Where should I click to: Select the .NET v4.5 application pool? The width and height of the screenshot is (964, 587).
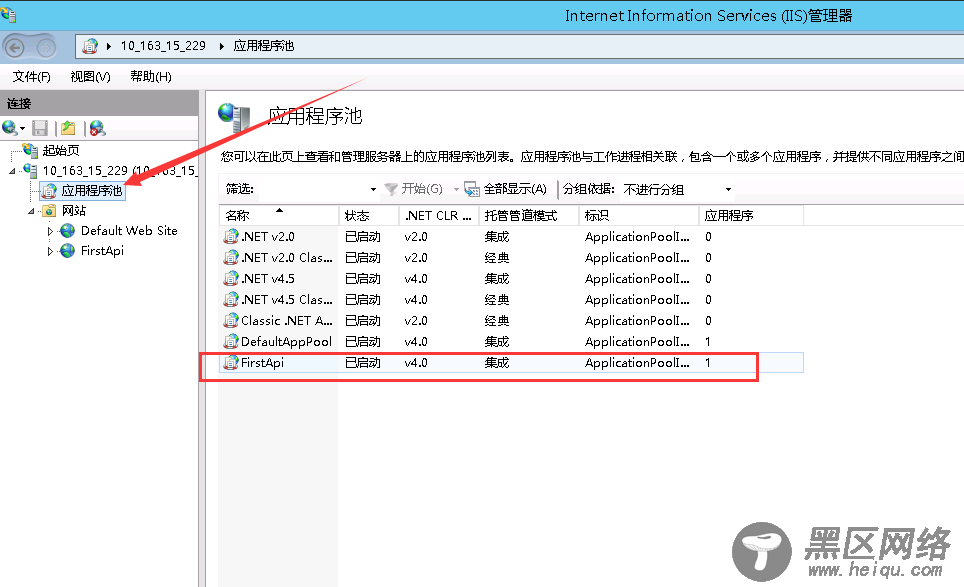coord(512,278)
